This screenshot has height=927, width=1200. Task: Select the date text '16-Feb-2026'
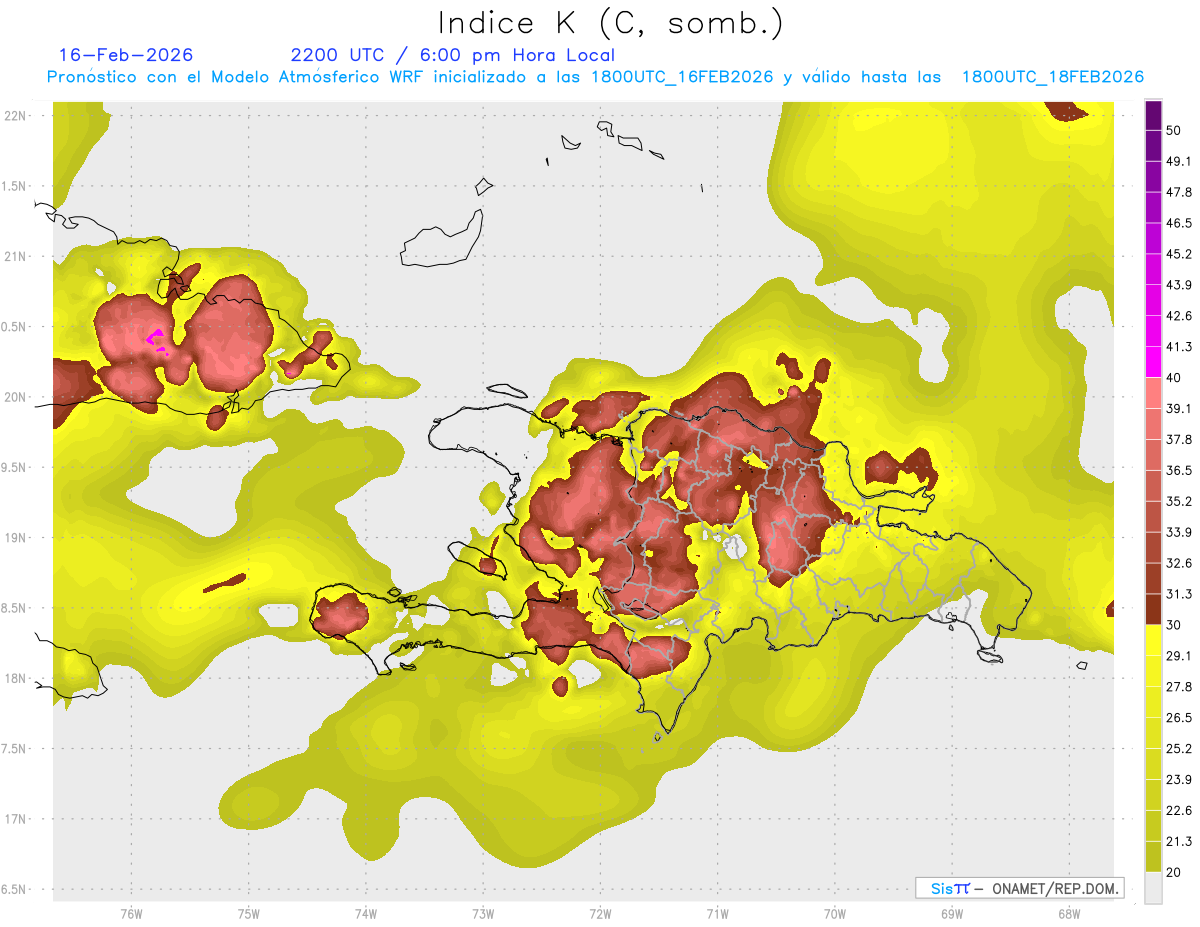click(126, 55)
